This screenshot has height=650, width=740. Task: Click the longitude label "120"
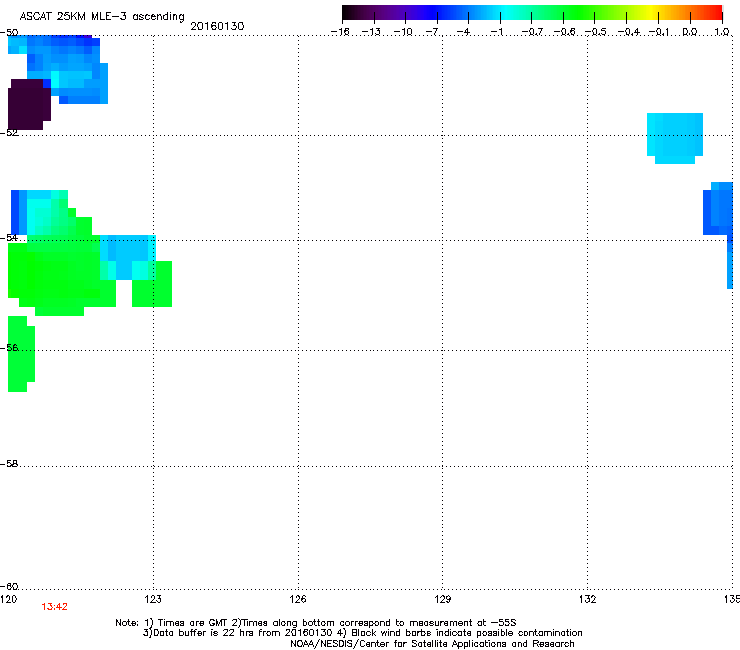(8, 599)
